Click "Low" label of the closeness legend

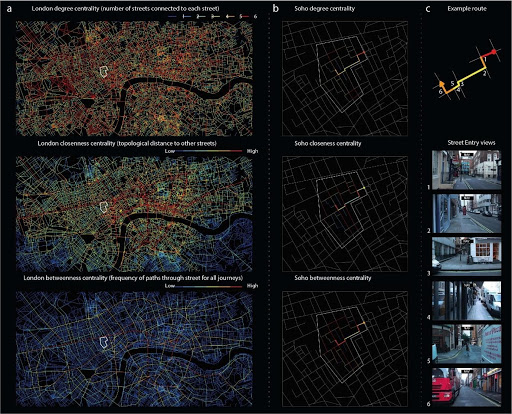(169, 151)
